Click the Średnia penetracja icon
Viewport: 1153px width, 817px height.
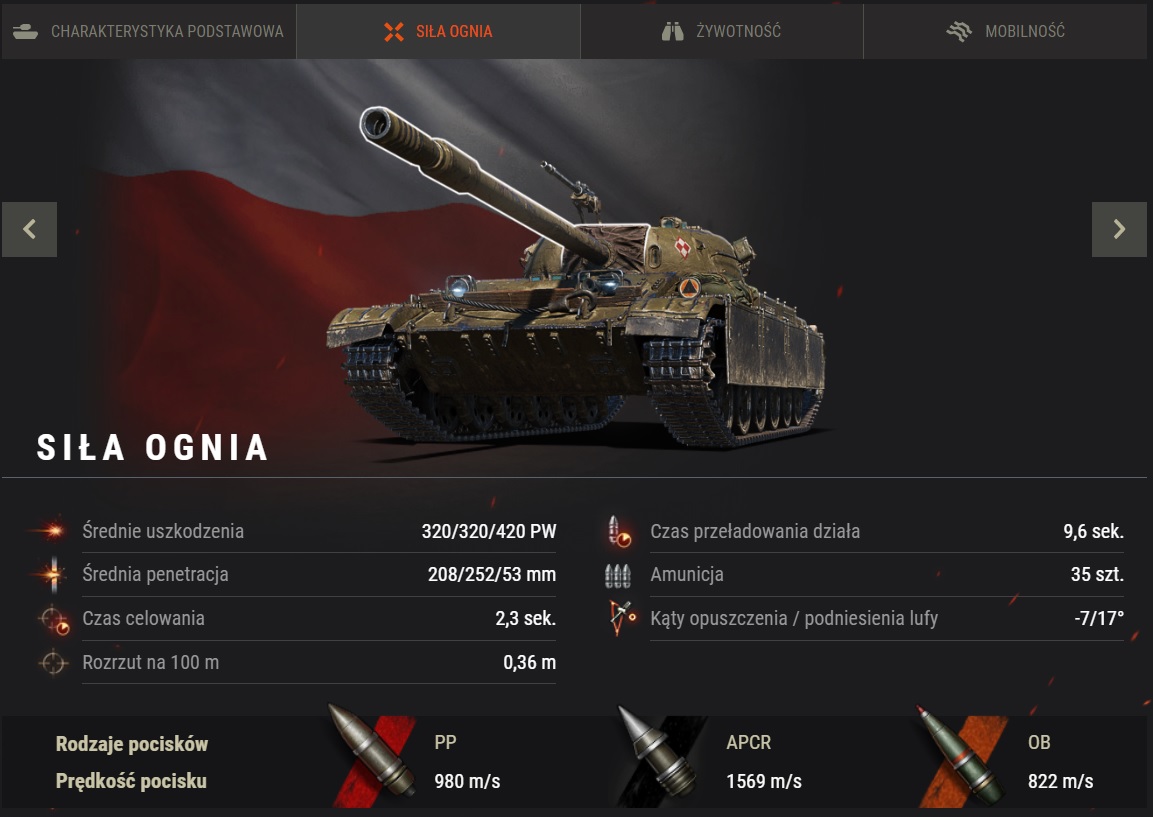(52, 574)
